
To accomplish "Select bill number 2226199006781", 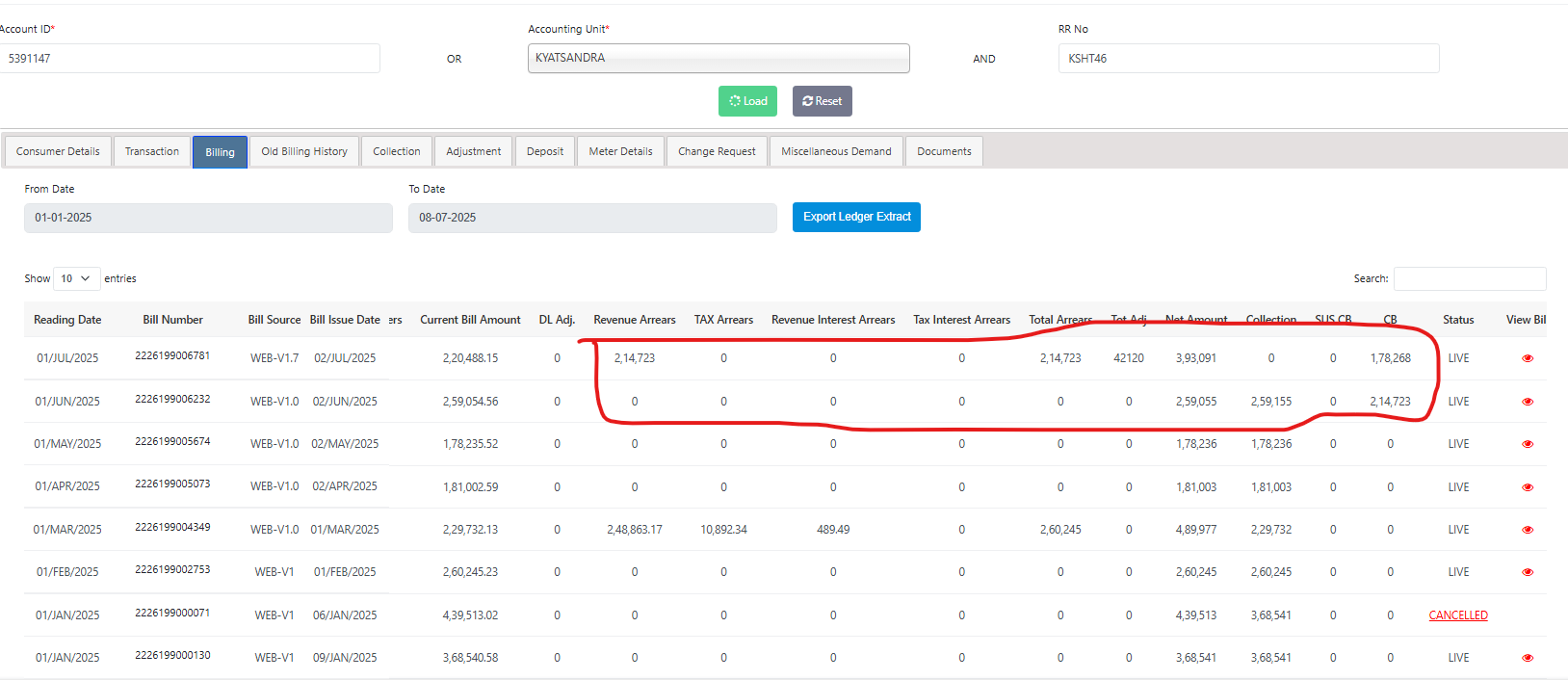I will (x=172, y=355).
